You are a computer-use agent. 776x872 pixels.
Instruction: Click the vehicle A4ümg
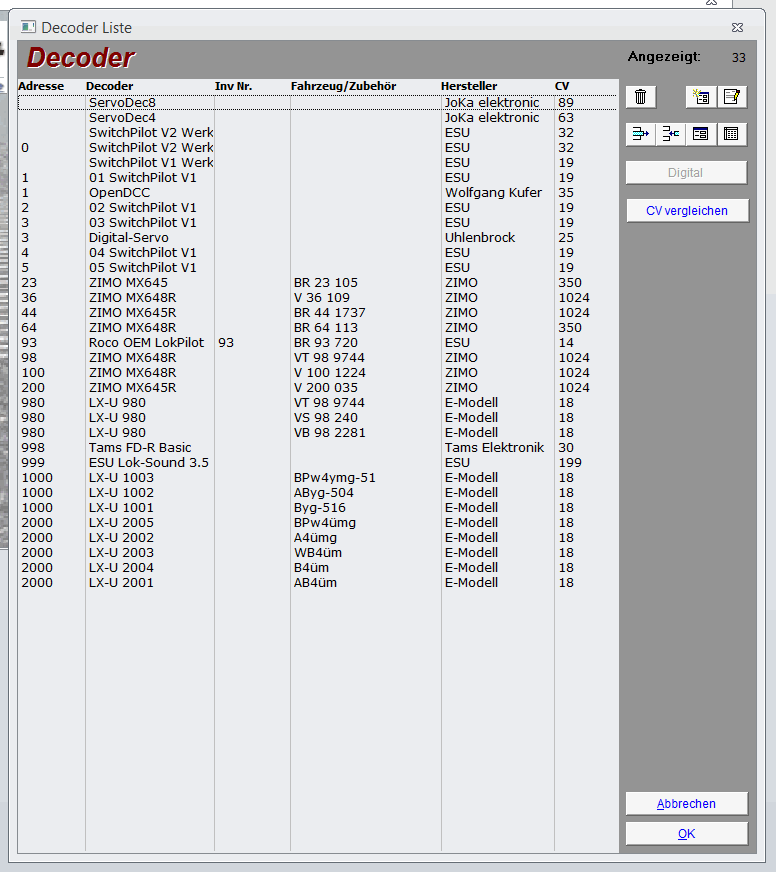point(315,538)
